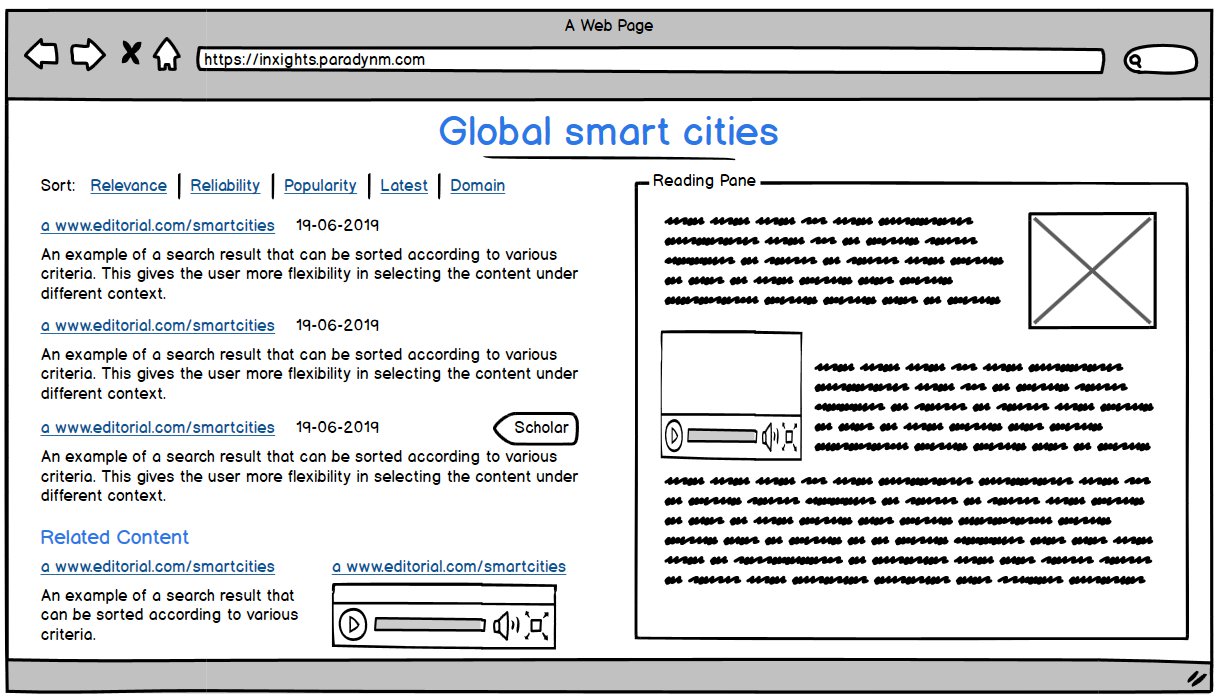
Task: Open the first editorial.com/smartcities result link
Action: tap(158, 226)
